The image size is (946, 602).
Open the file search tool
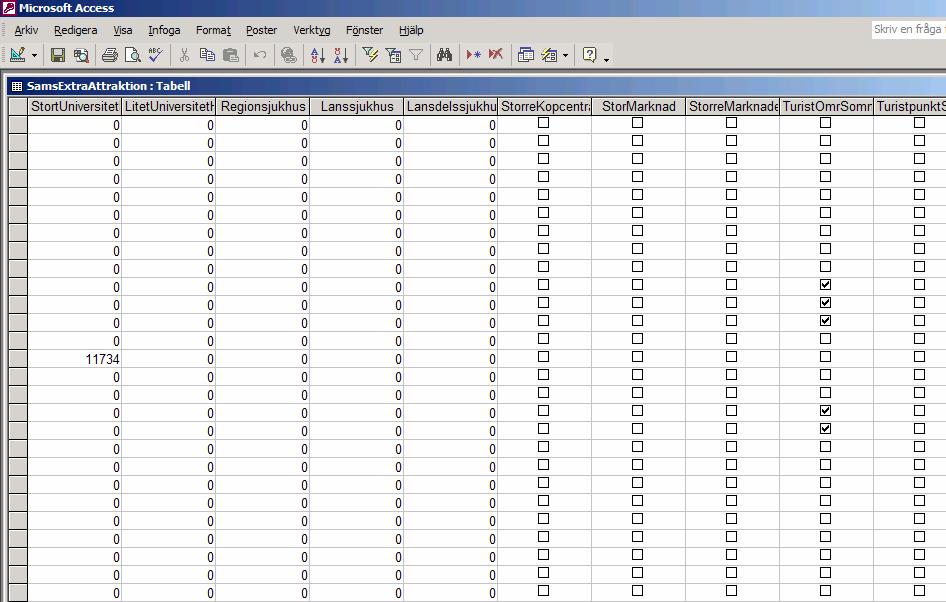(81, 55)
